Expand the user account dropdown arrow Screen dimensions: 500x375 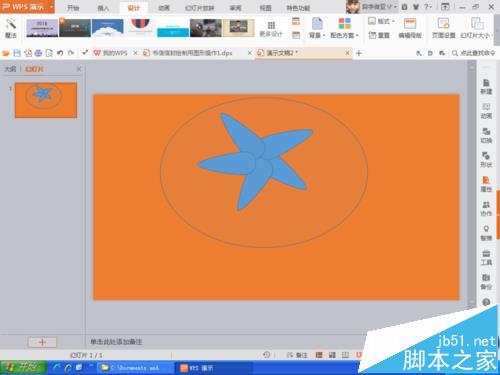pos(395,7)
